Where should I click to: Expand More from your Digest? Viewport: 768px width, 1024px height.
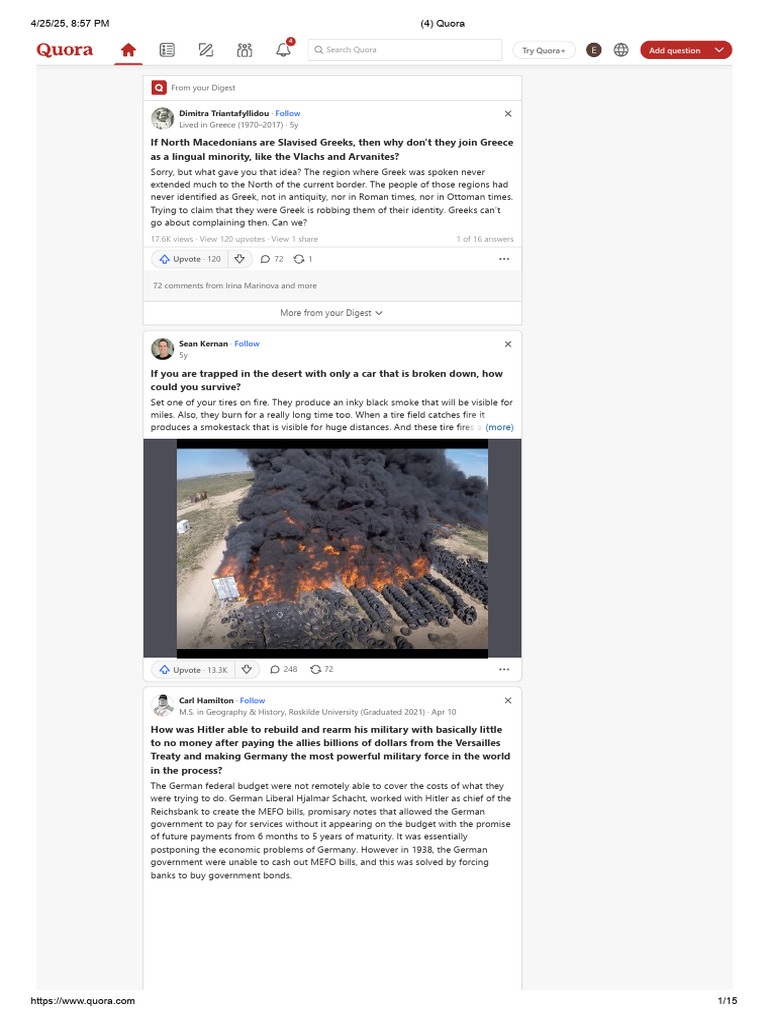pos(332,313)
